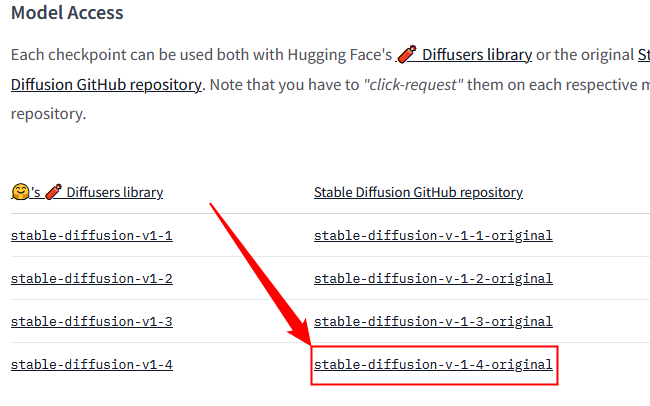Visit the stable-diffusion-v-1-2-original link
This screenshot has width=650, height=406.
tap(433, 279)
